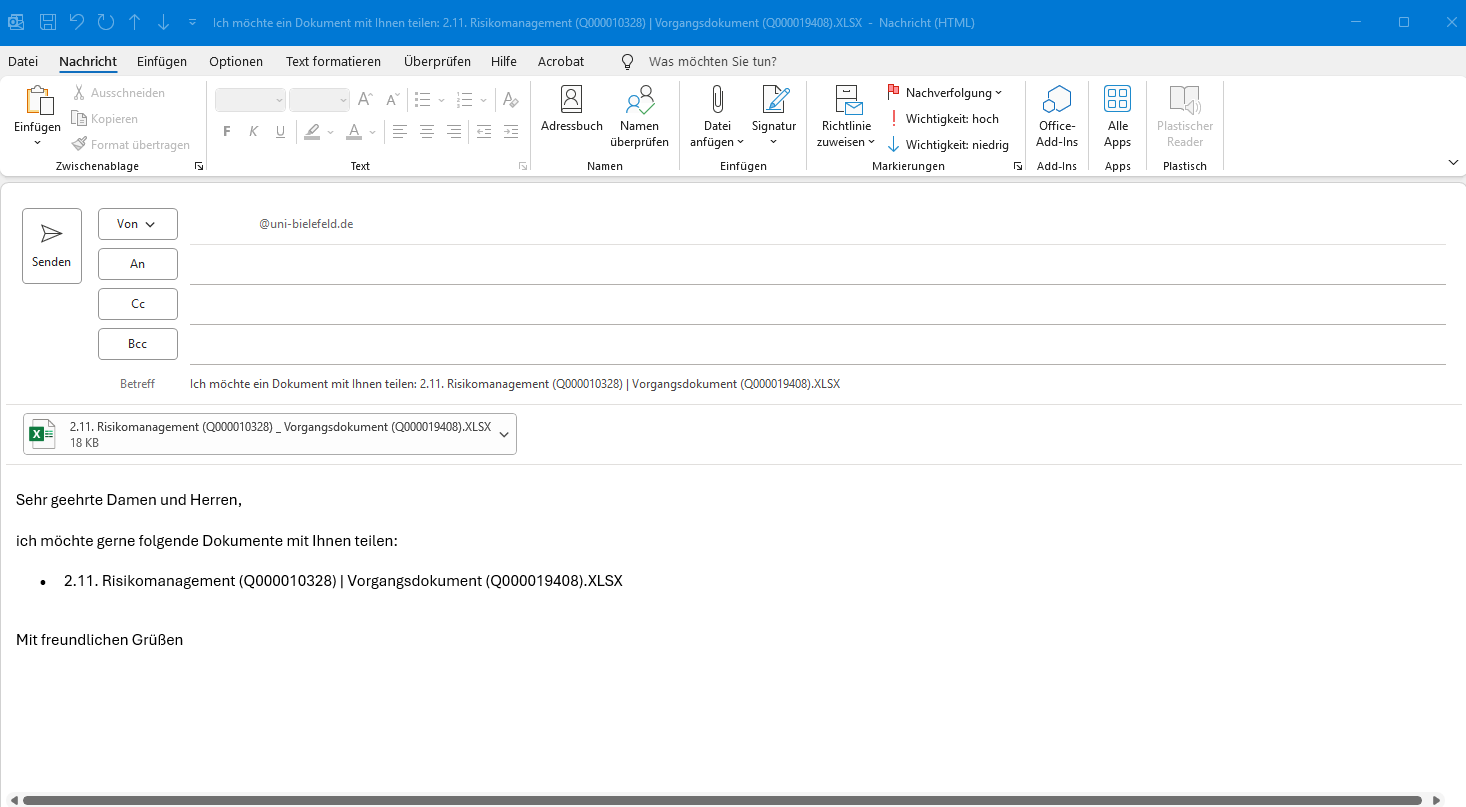
Task: Expand the XLSX attachment dropdown arrow
Action: pos(504,434)
